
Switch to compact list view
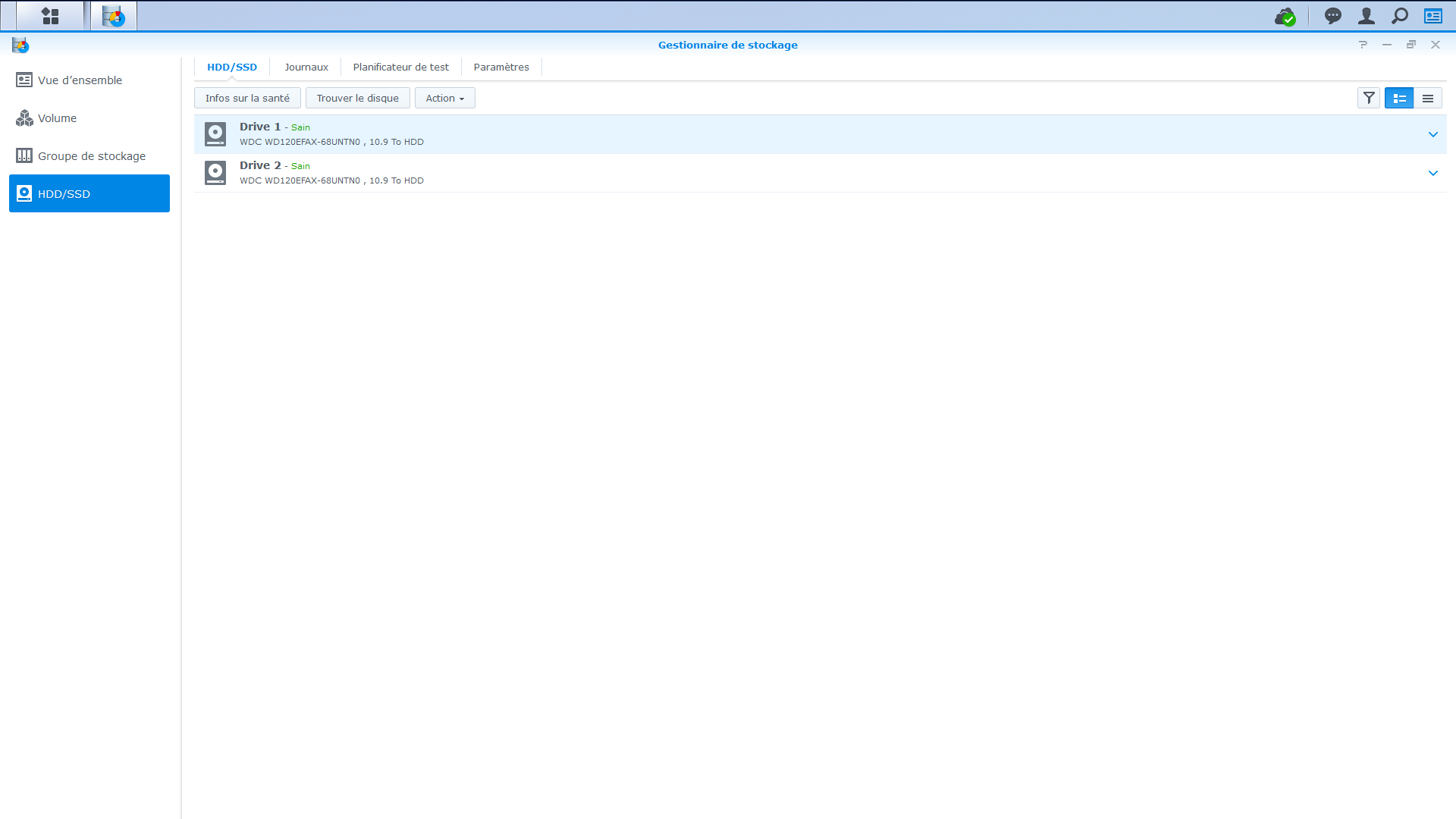(1428, 98)
